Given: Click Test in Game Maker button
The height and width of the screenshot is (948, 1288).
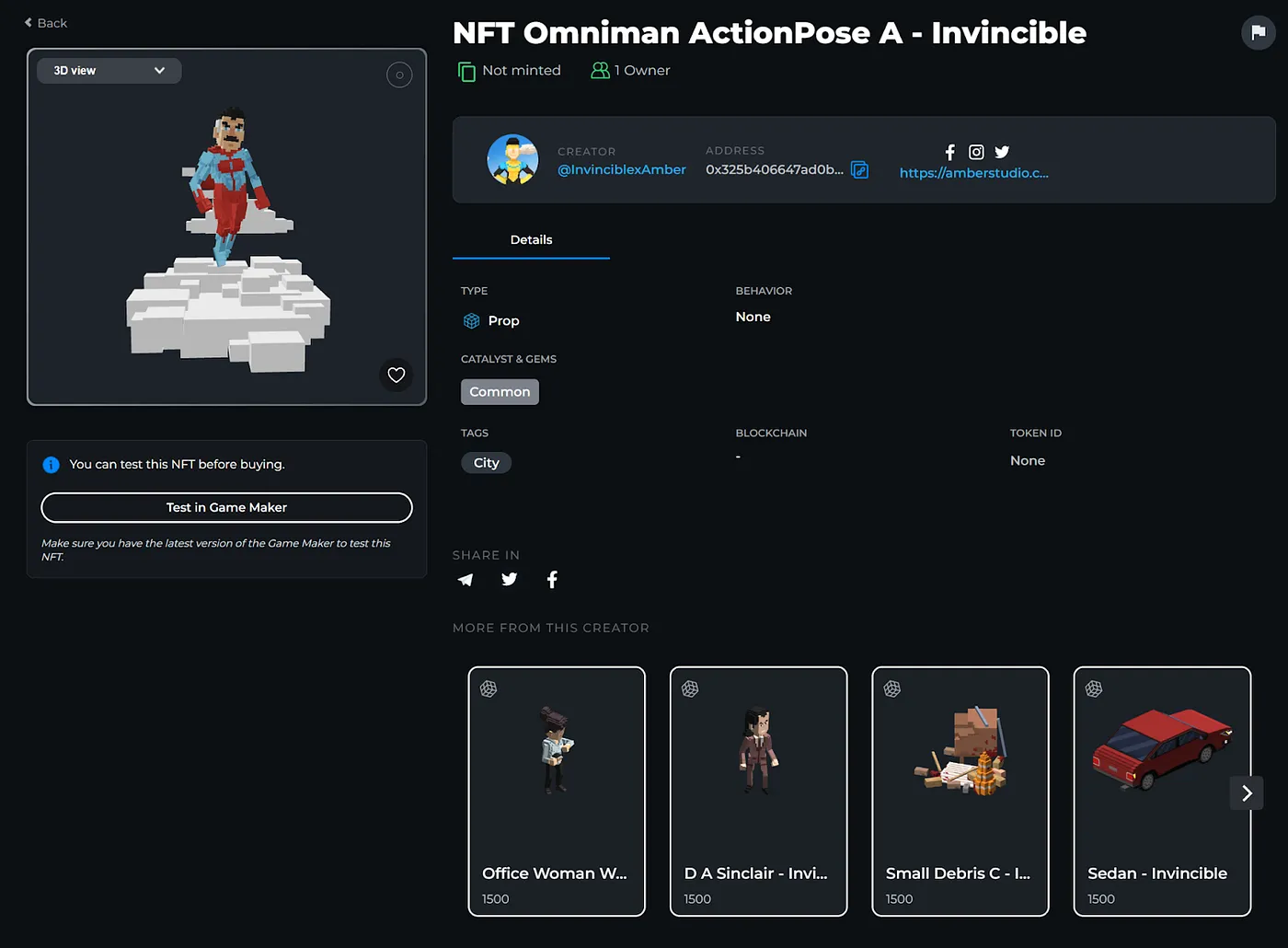Looking at the screenshot, I should (x=226, y=507).
